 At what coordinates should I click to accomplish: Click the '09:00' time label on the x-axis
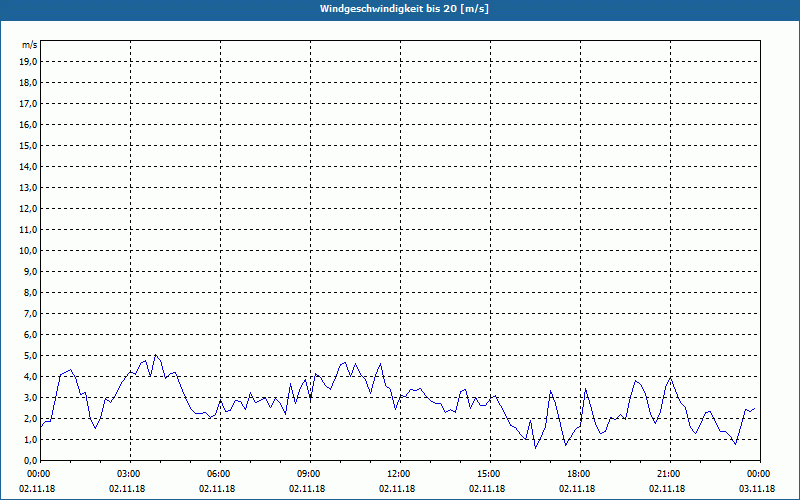[x=310, y=474]
